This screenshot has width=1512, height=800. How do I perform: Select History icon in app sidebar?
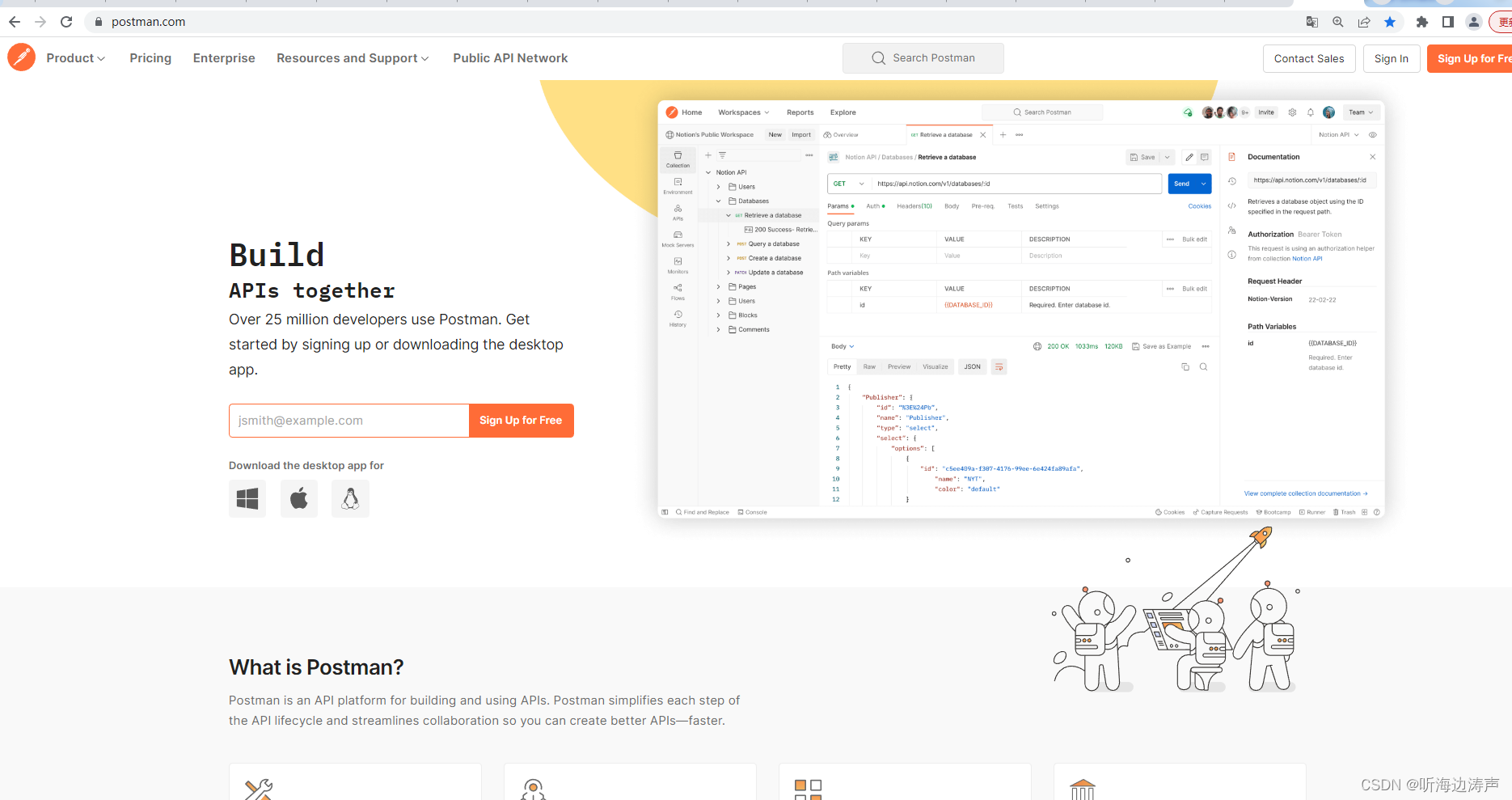pos(678,319)
